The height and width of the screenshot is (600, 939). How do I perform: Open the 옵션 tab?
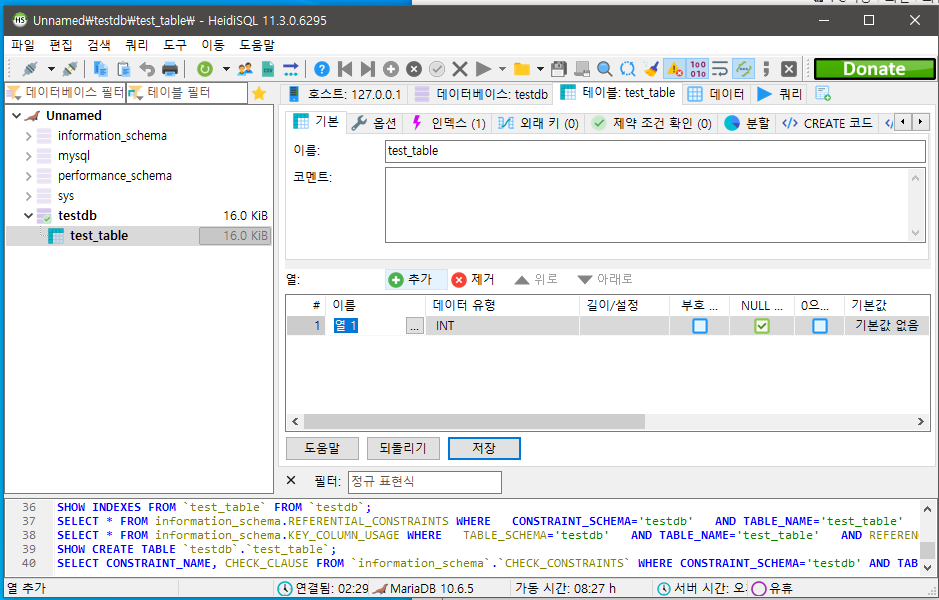click(x=374, y=123)
